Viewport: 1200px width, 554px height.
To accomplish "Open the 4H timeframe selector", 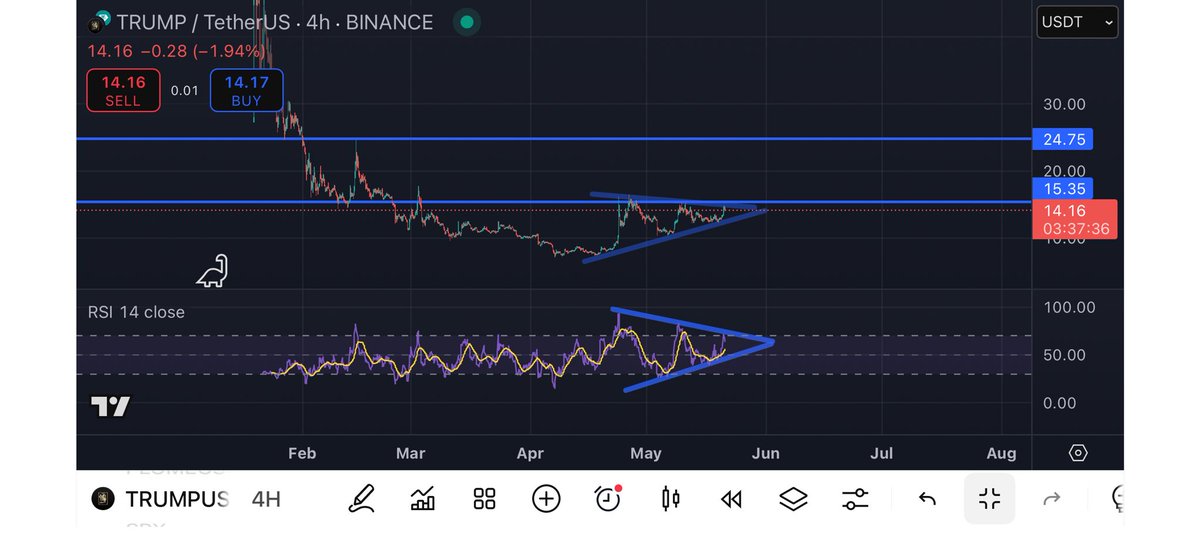I will point(266,499).
